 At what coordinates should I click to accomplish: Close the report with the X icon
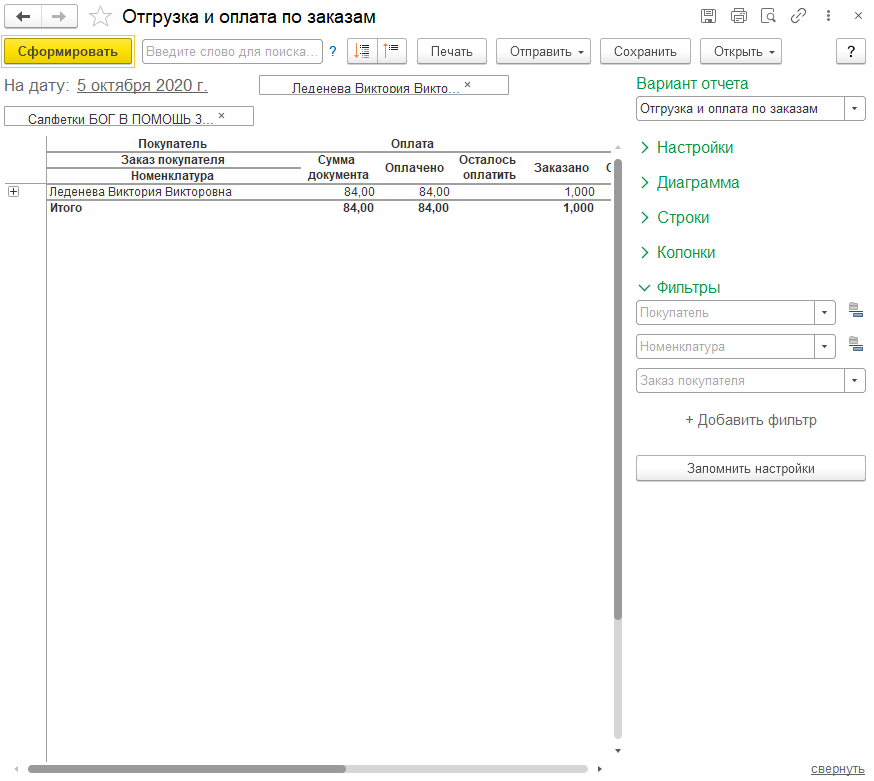pyautogui.click(x=858, y=16)
